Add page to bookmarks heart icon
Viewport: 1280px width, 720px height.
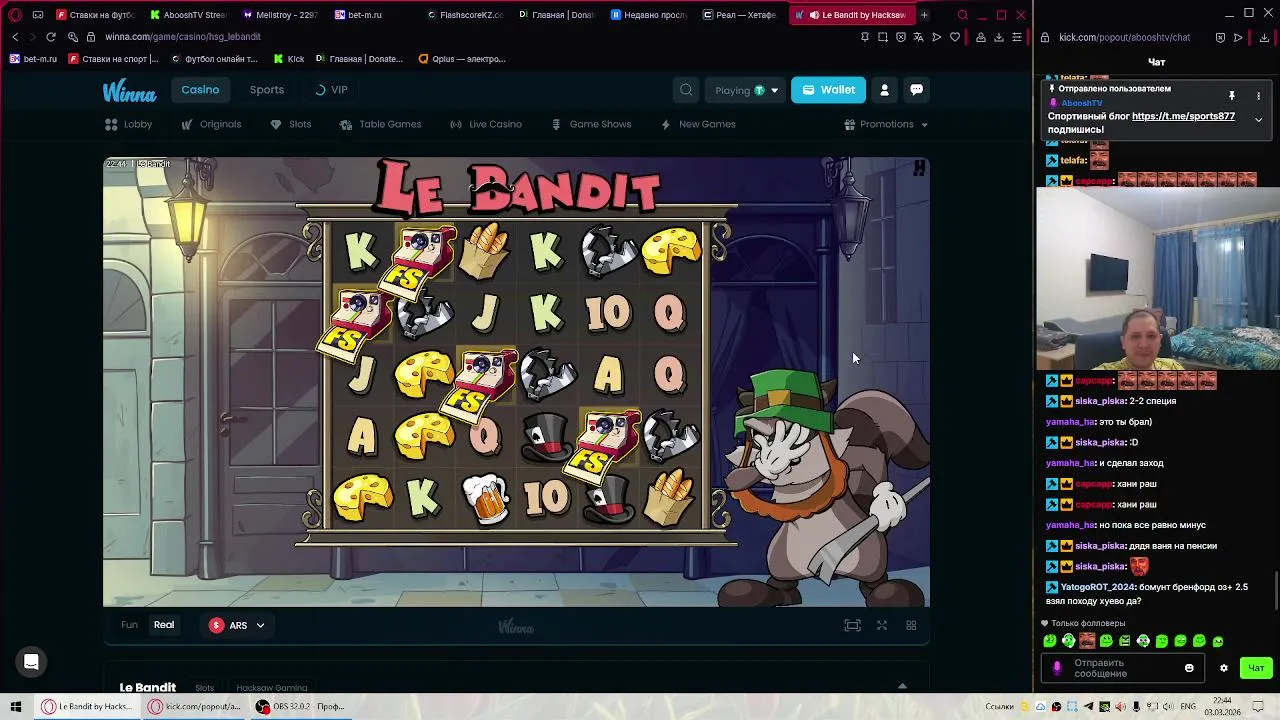pos(955,37)
